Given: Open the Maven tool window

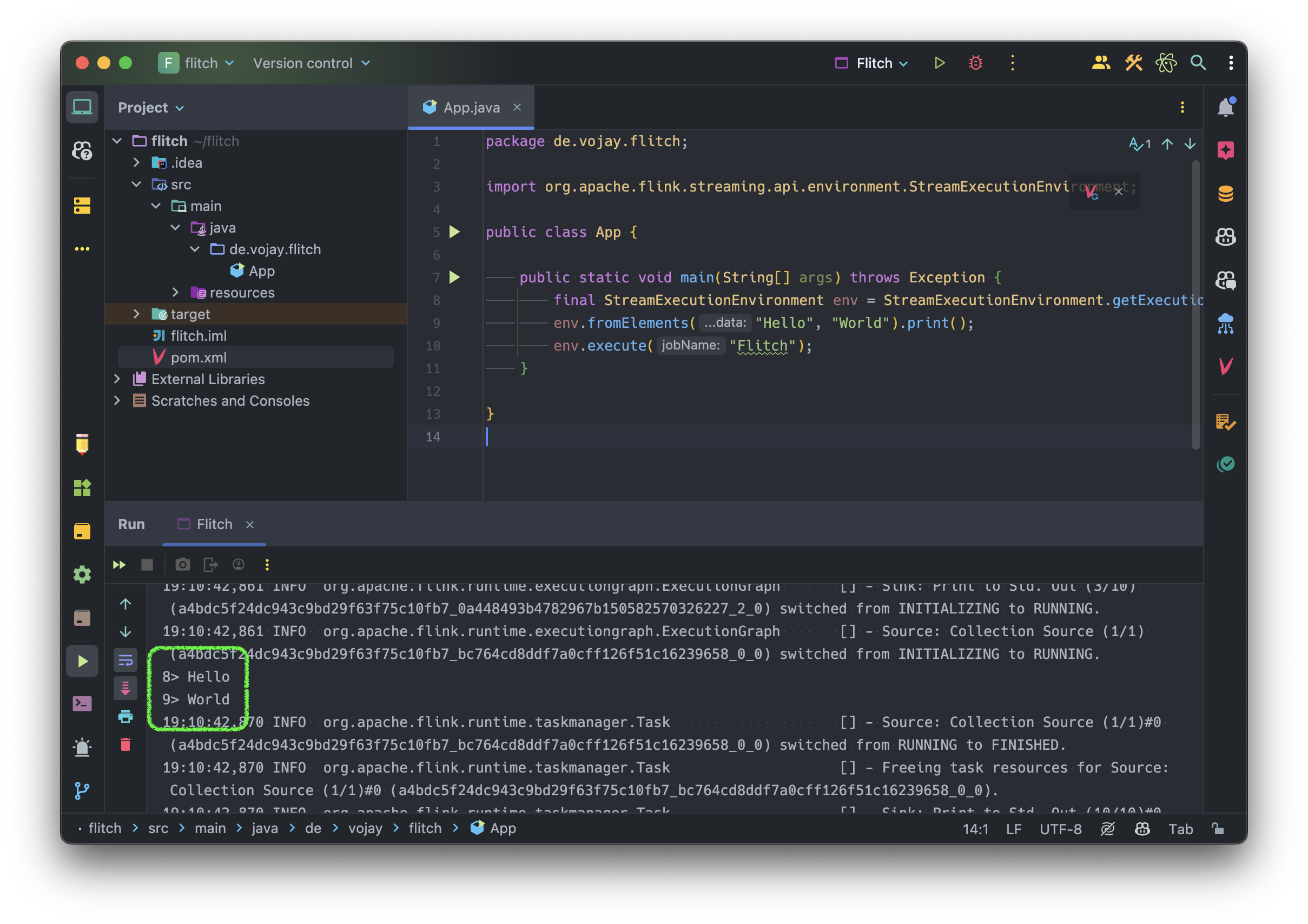Looking at the screenshot, I should pos(1225,366).
